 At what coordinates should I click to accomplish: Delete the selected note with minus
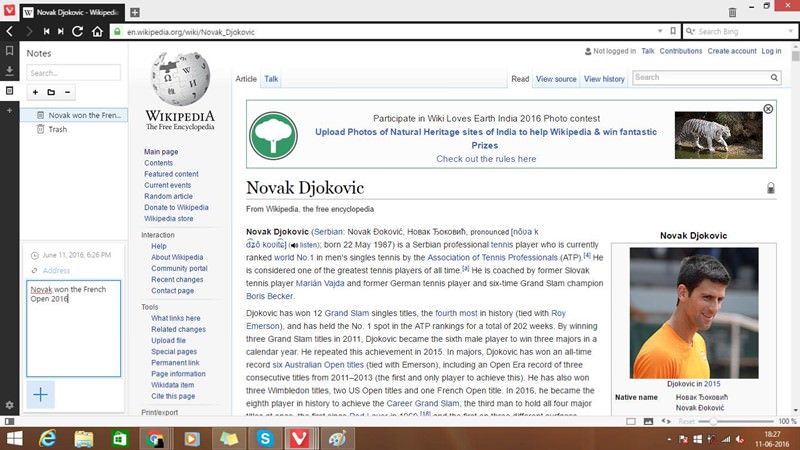point(67,92)
